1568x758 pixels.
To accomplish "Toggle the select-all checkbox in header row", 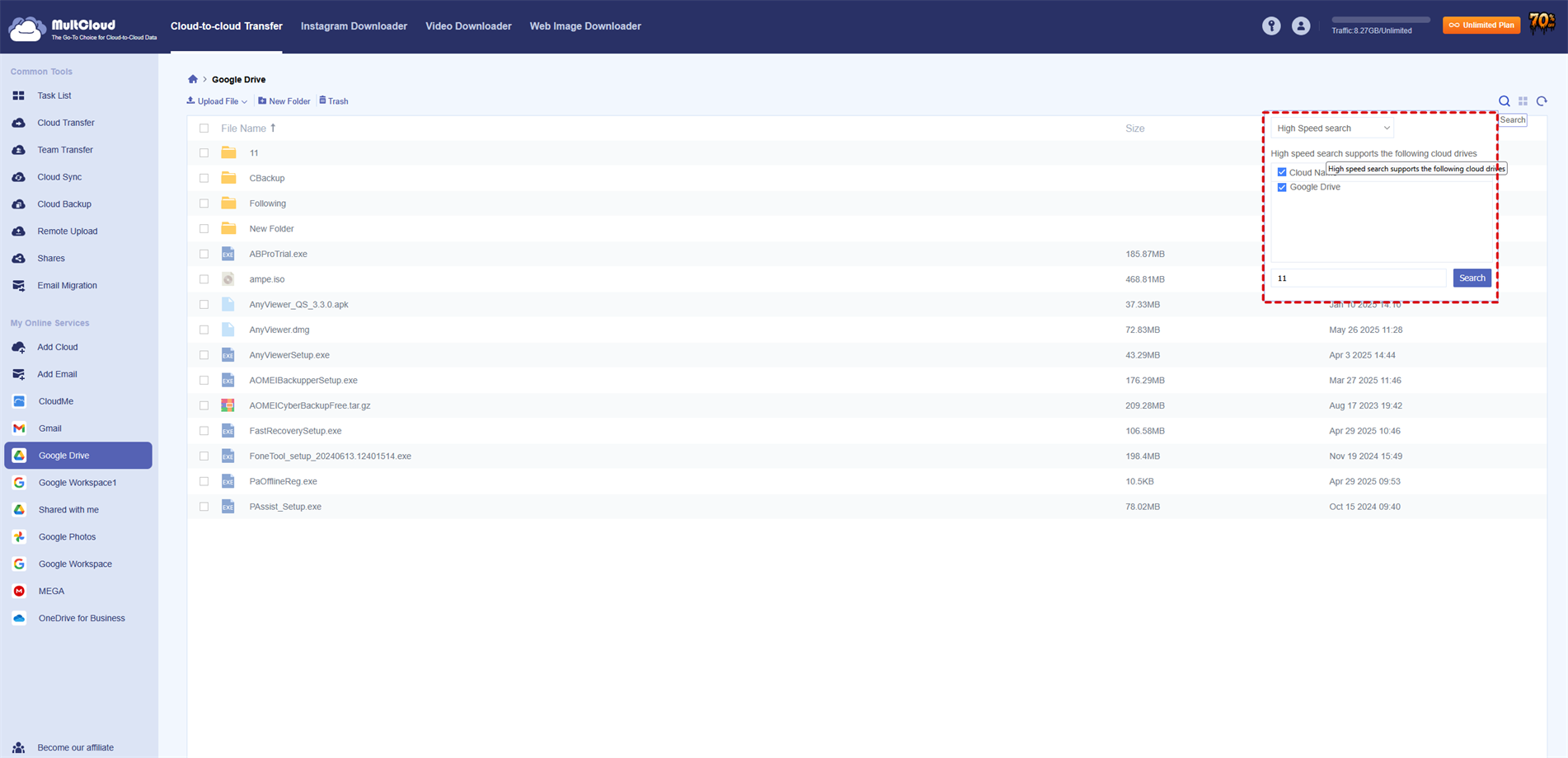I will (204, 129).
